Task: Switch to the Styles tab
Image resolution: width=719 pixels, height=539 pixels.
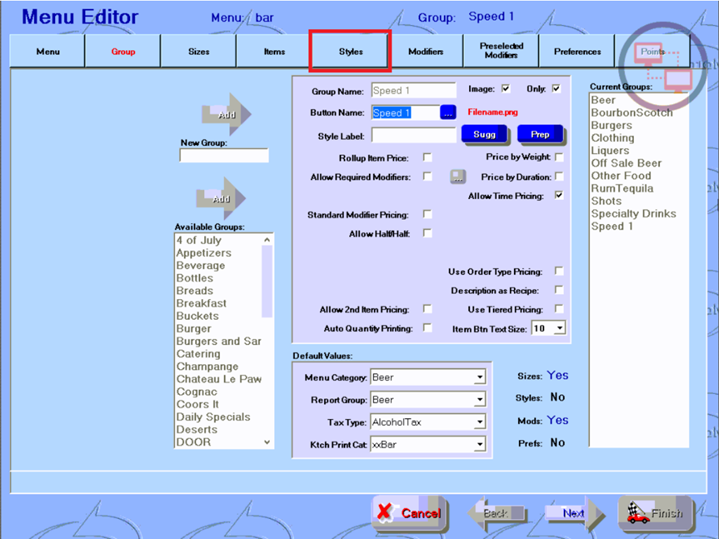Action: (x=350, y=51)
